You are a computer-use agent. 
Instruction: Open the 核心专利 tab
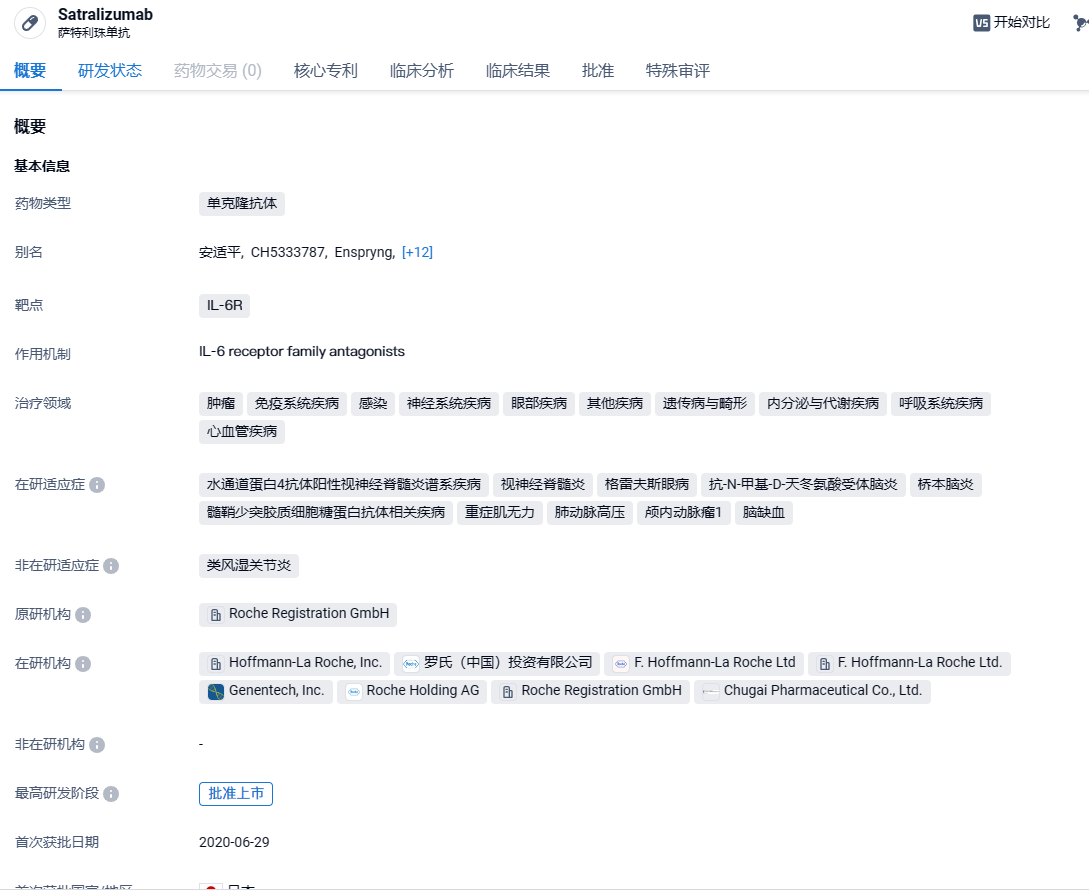coord(326,71)
